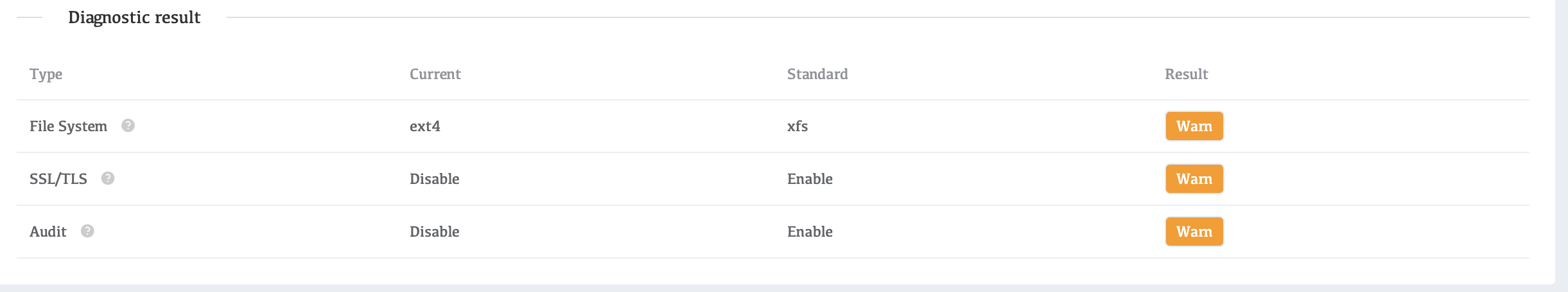Click the Warn badge for File System
Viewport: 1568px width, 292px height.
[1194, 126]
